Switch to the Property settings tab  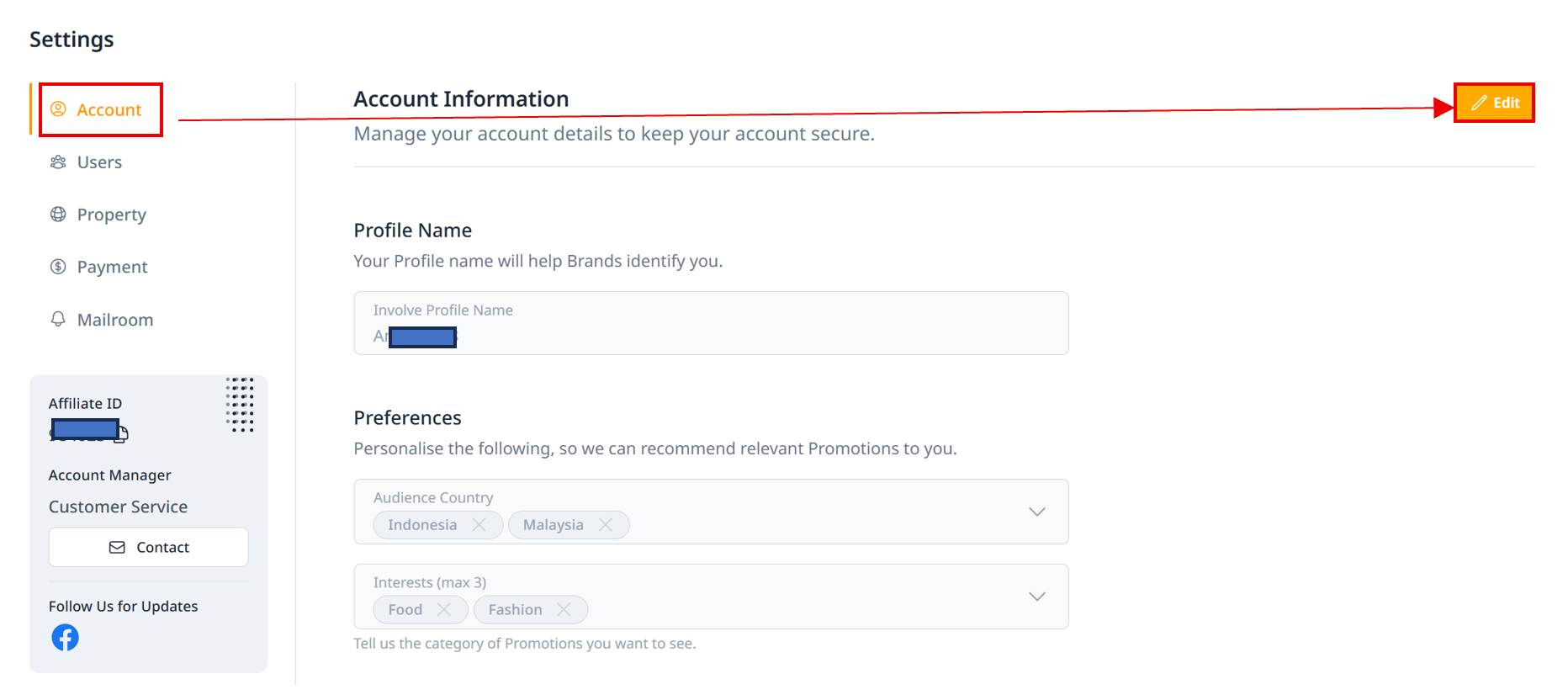111,215
